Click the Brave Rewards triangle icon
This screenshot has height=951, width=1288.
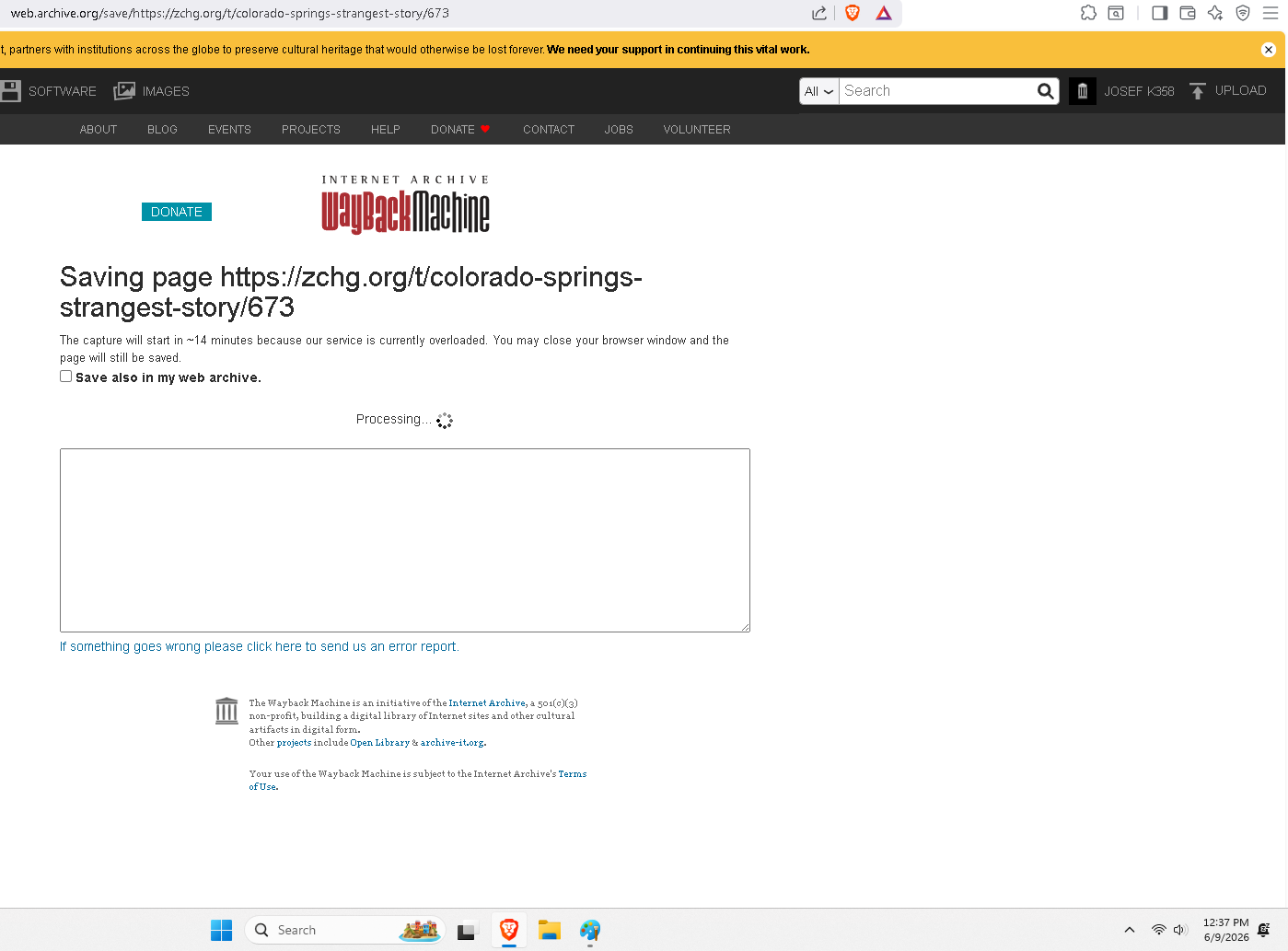click(884, 13)
